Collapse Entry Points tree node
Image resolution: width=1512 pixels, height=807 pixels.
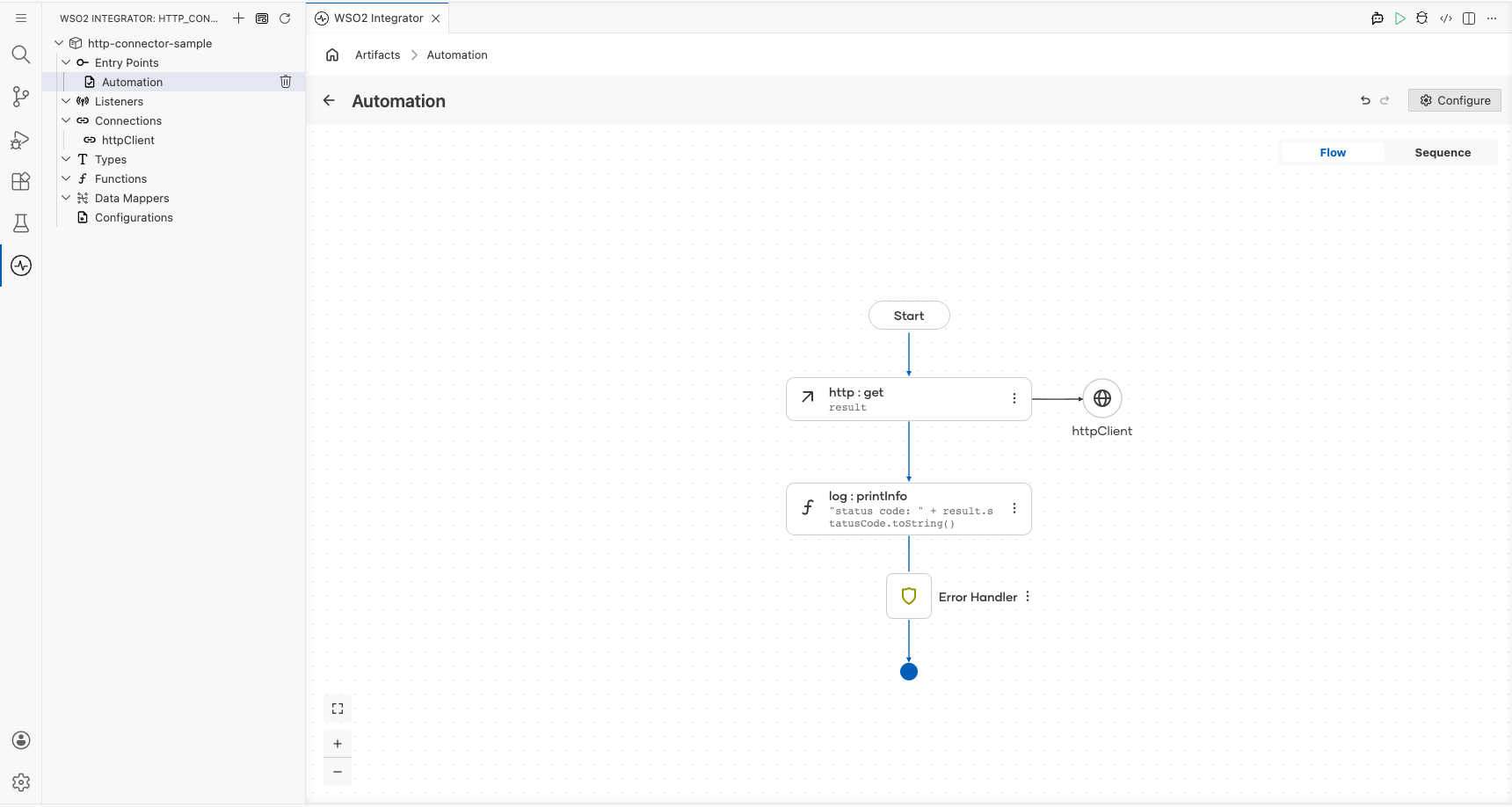[66, 62]
